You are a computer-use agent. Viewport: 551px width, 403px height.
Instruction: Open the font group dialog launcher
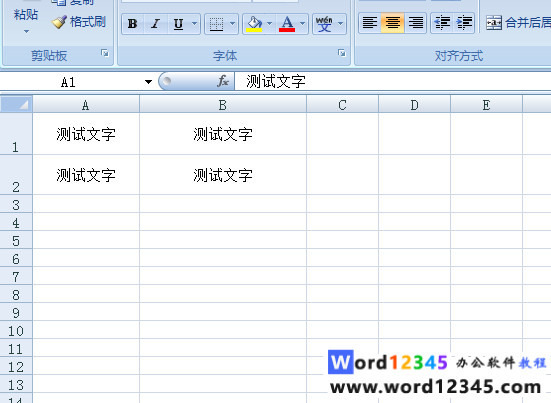(342, 53)
